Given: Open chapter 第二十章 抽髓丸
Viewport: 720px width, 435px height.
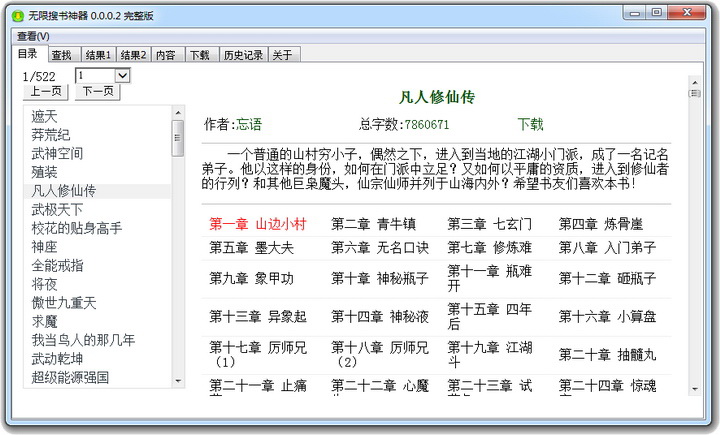Looking at the screenshot, I should 607,355.
